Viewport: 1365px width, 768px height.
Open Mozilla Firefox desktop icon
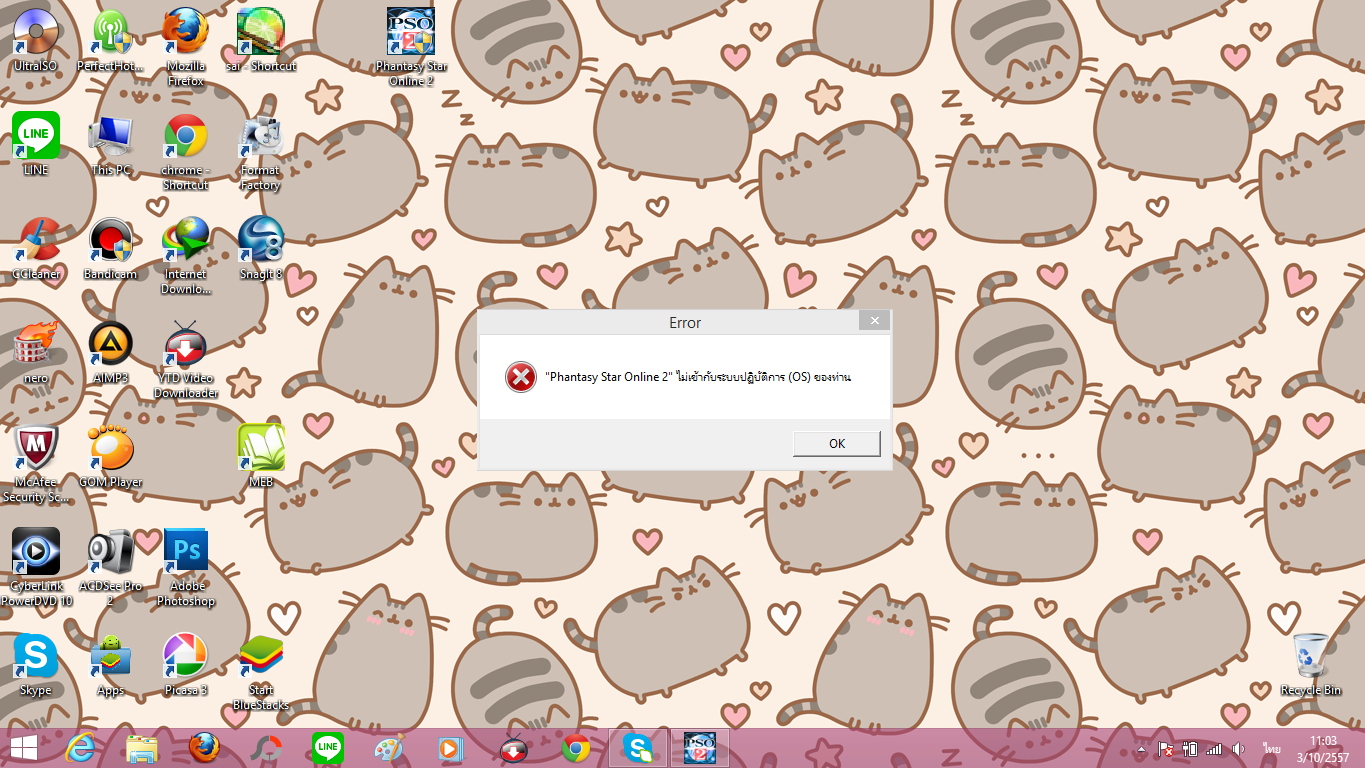[x=186, y=47]
